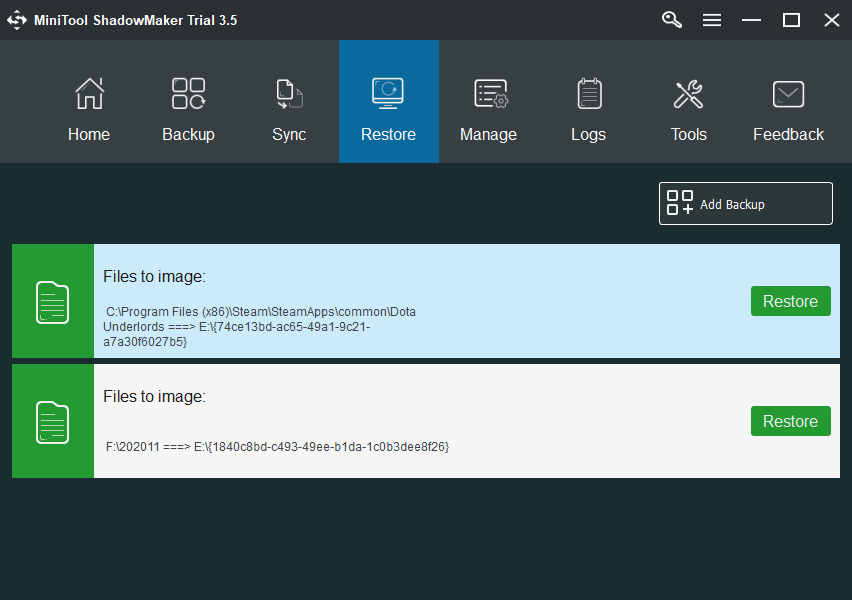
Task: Go to the Home tab
Action: click(x=89, y=102)
